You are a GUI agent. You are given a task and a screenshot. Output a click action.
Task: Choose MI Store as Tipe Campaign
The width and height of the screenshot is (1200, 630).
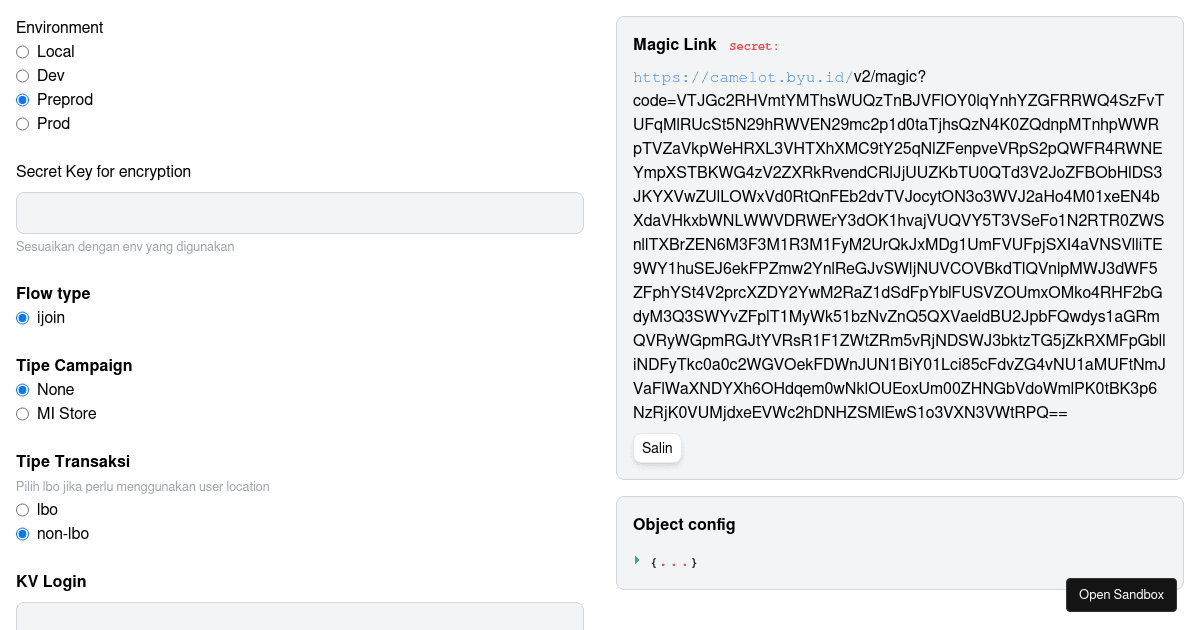(x=22, y=414)
